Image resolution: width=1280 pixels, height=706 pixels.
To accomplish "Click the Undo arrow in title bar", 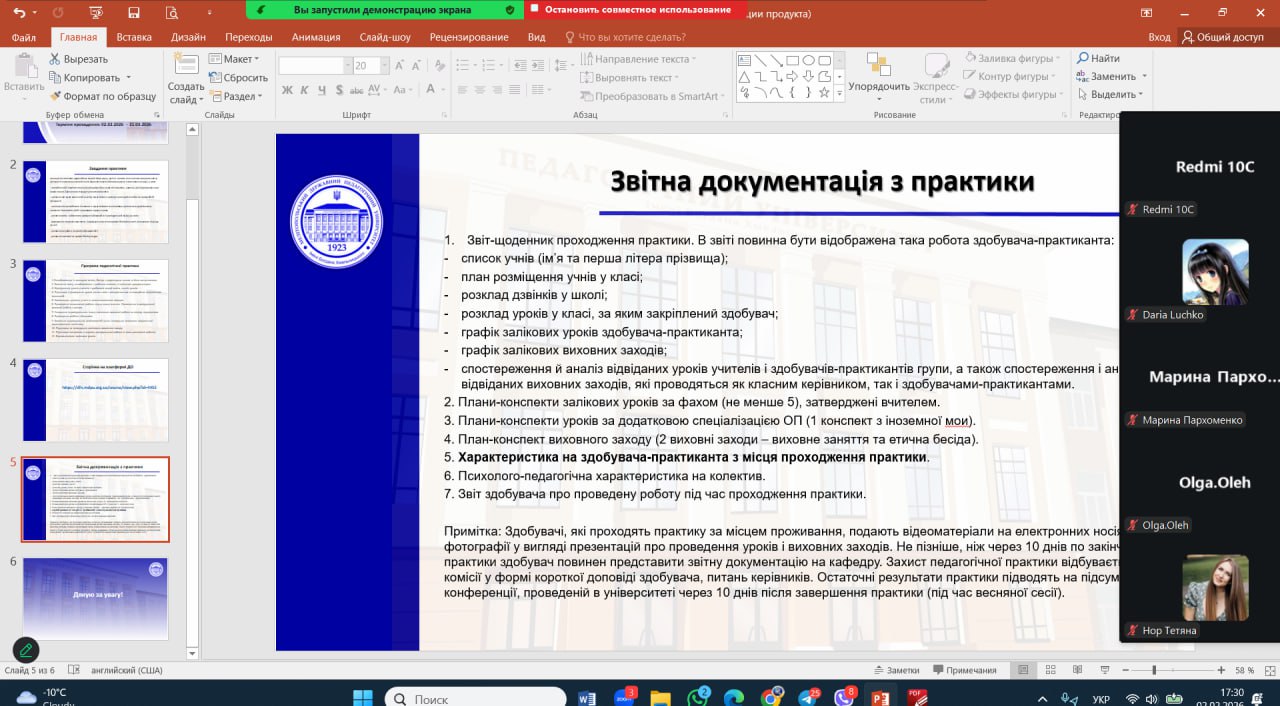I will click(x=21, y=12).
